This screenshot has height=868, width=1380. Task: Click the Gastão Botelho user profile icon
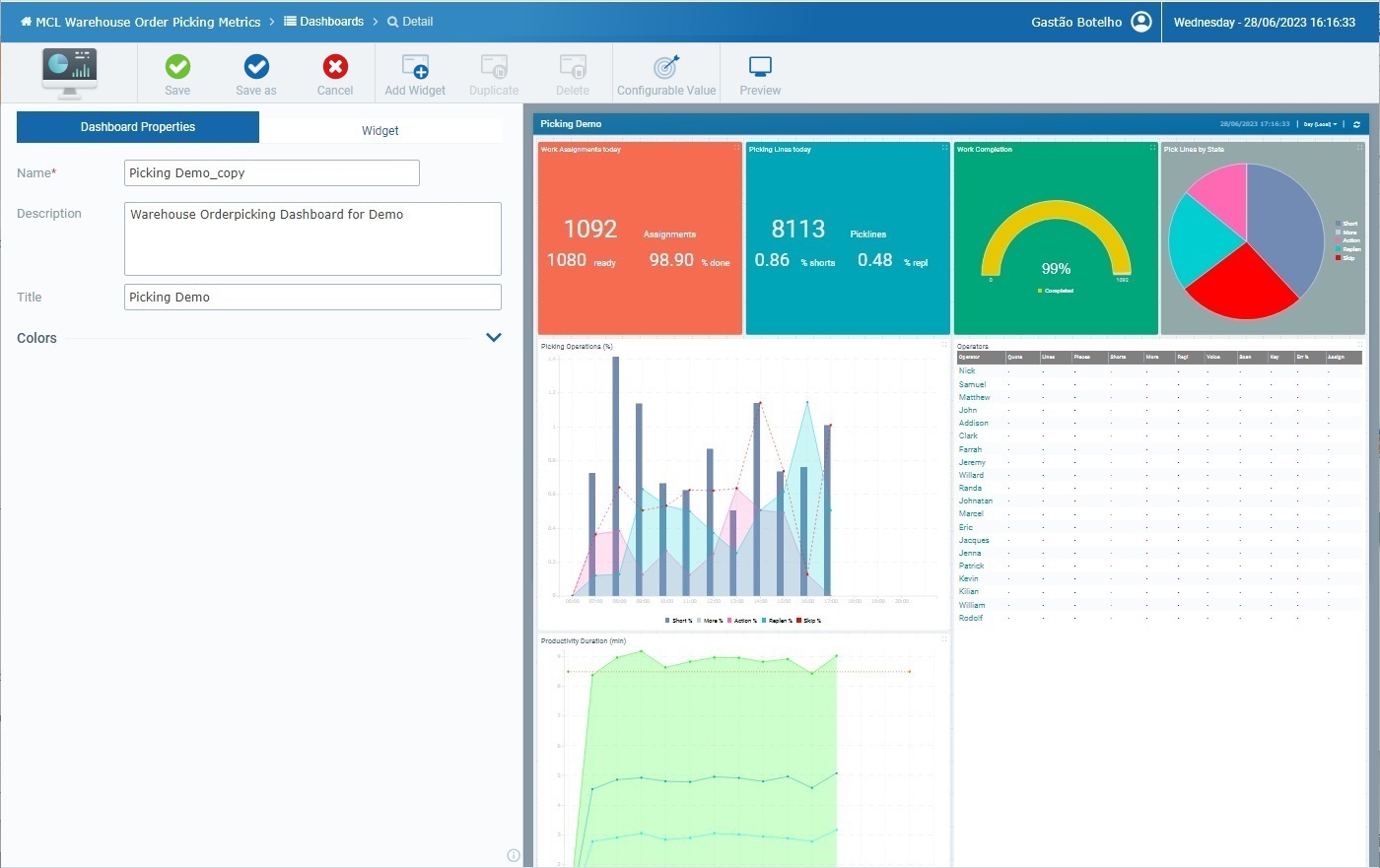(1140, 21)
